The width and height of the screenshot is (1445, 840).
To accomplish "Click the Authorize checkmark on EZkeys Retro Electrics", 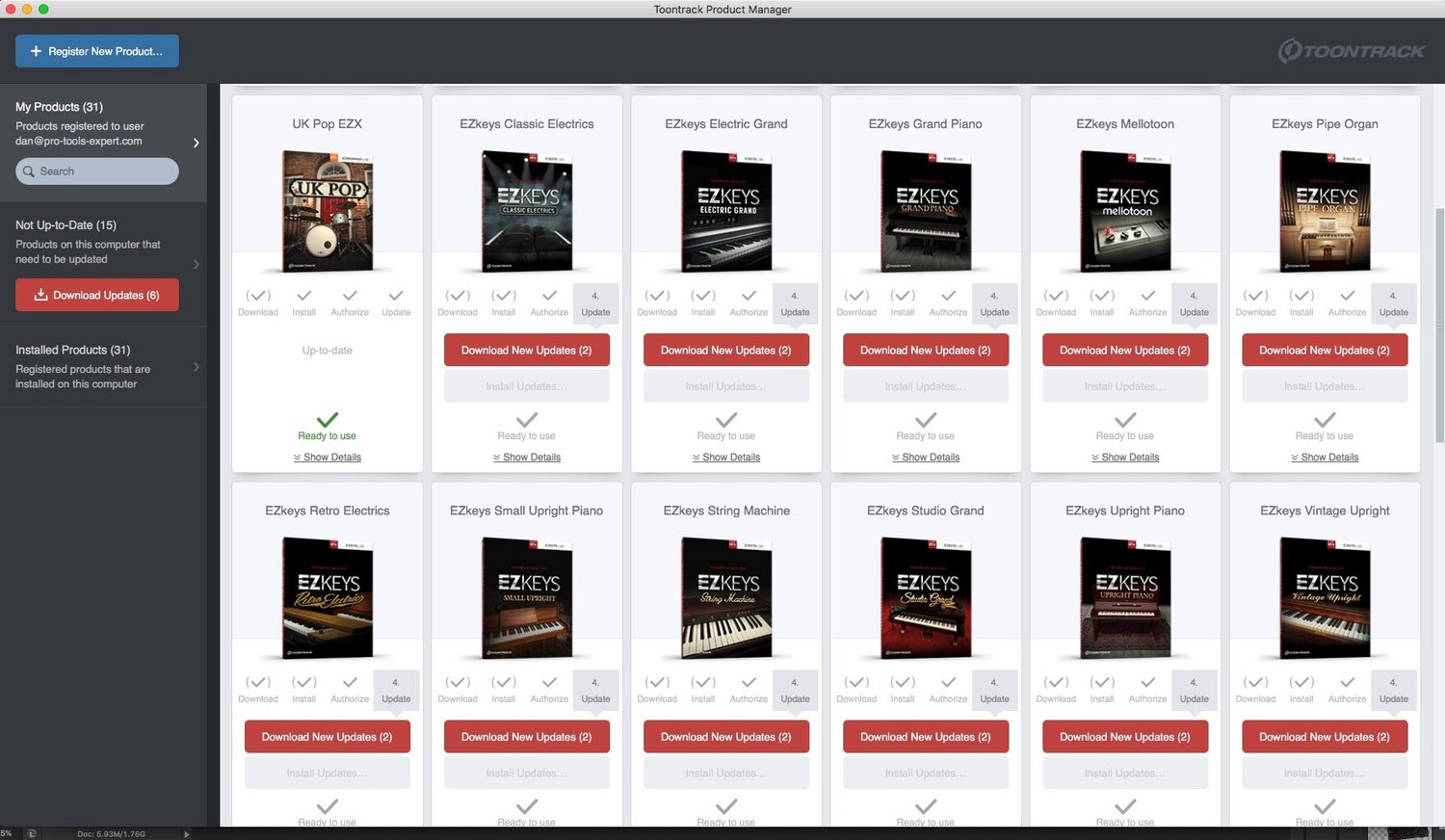I will click(350, 683).
